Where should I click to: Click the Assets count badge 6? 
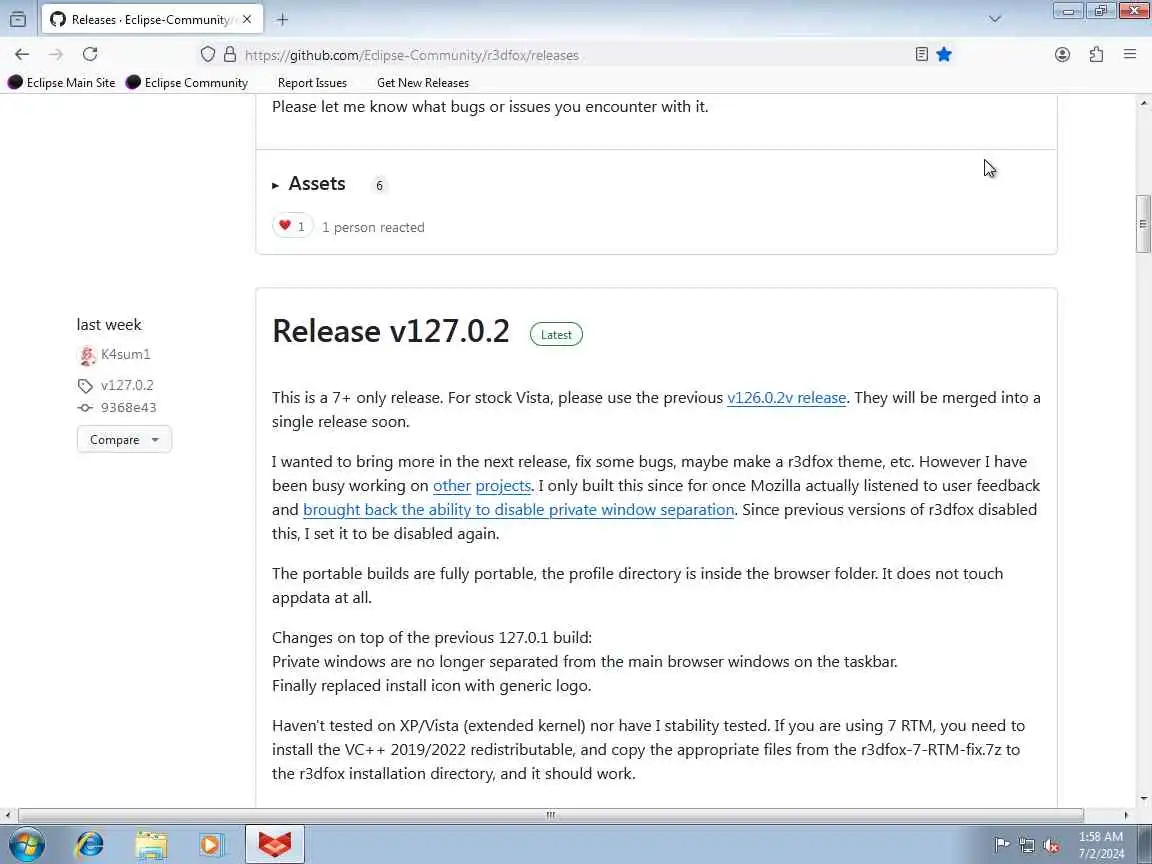click(379, 185)
